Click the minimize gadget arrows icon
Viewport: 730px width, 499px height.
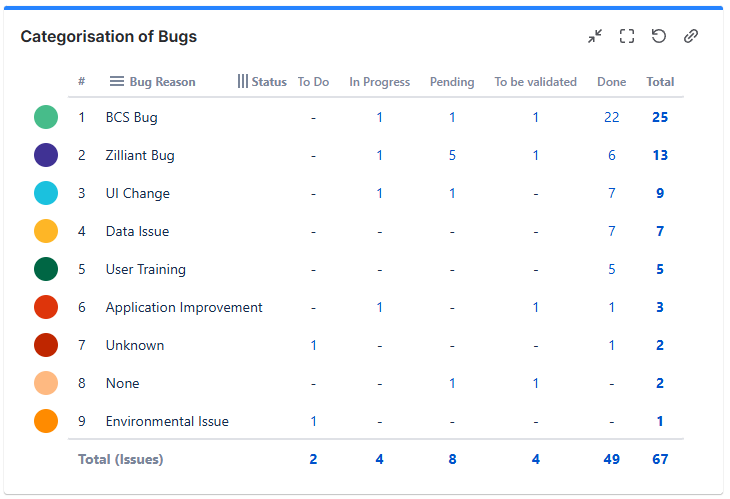595,36
